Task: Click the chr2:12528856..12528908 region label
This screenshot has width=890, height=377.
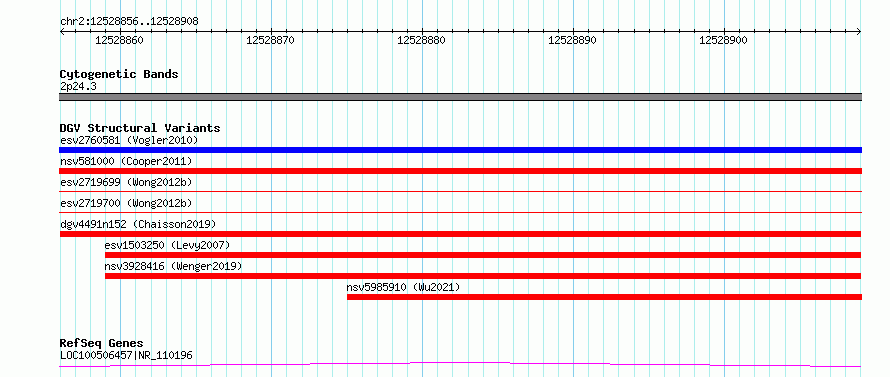Action: pos(129,21)
